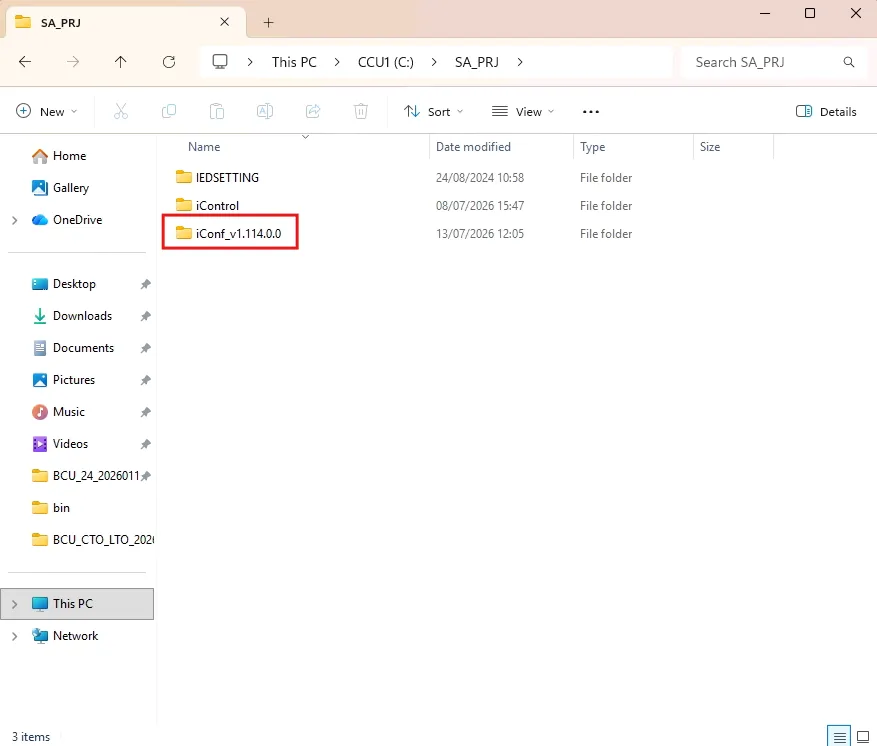This screenshot has width=877, height=746.
Task: Toggle the Details pane
Action: click(826, 112)
